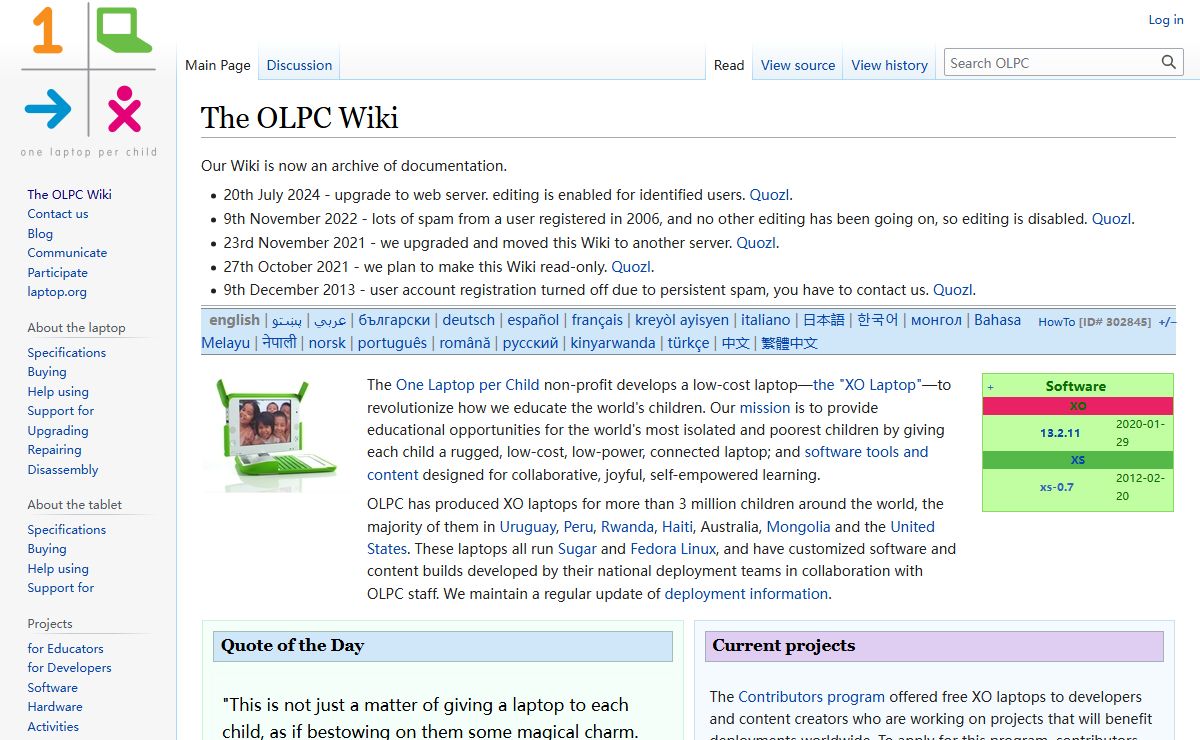Screen dimensions: 1200x740
Task: Open the Blog sidebar link
Action: tap(40, 233)
